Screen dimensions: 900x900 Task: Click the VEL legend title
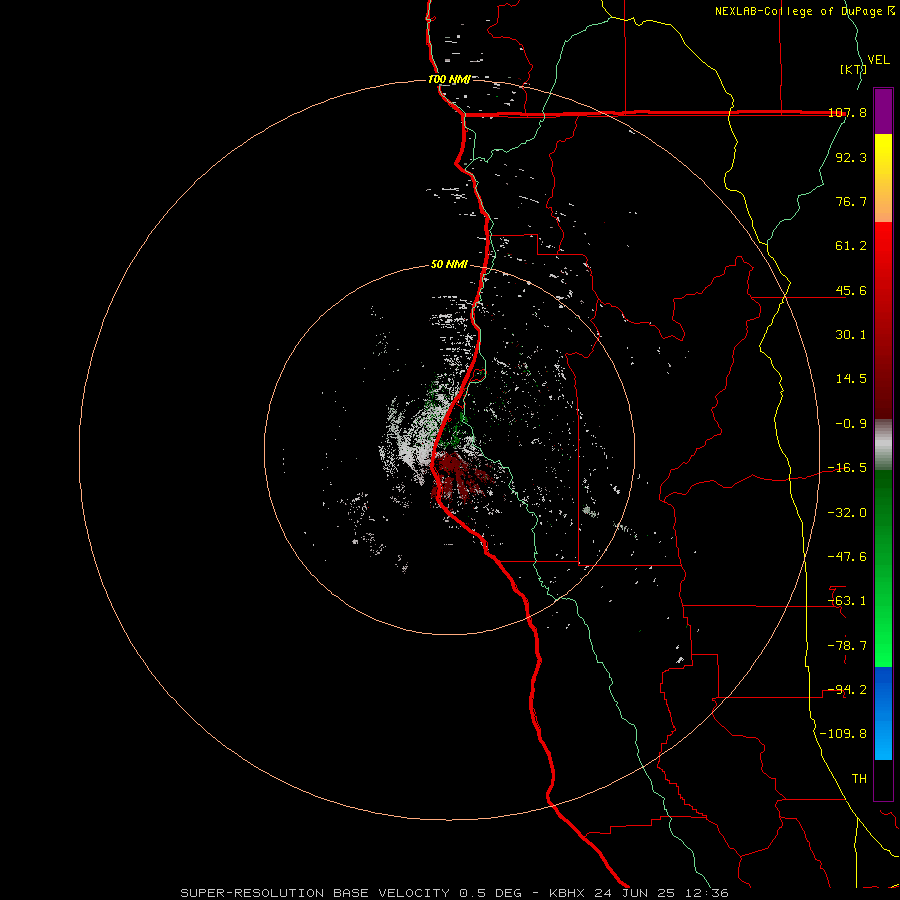pyautogui.click(x=878, y=60)
